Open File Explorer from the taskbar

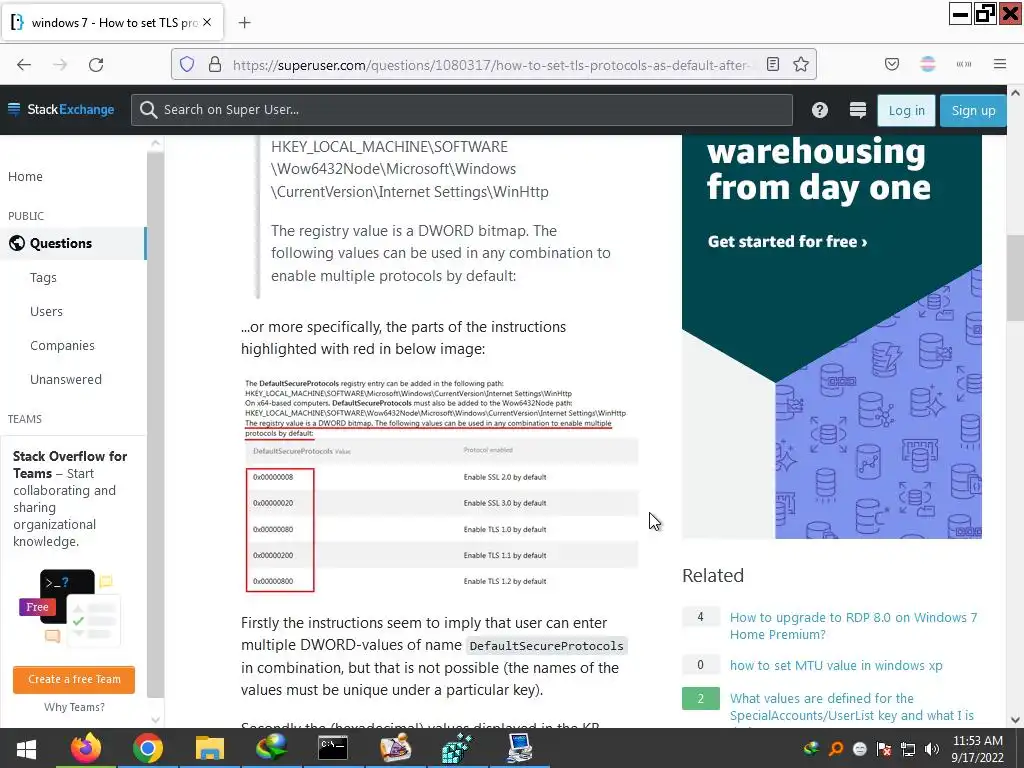click(210, 748)
